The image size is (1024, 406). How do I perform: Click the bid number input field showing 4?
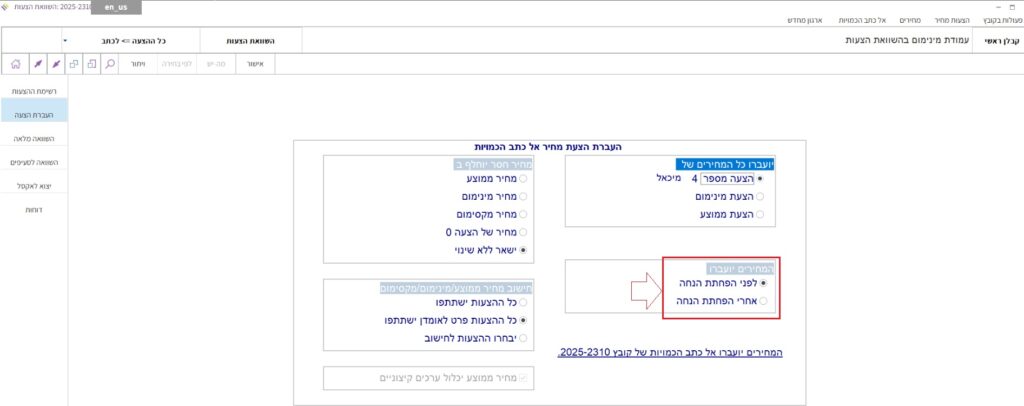click(x=718, y=178)
